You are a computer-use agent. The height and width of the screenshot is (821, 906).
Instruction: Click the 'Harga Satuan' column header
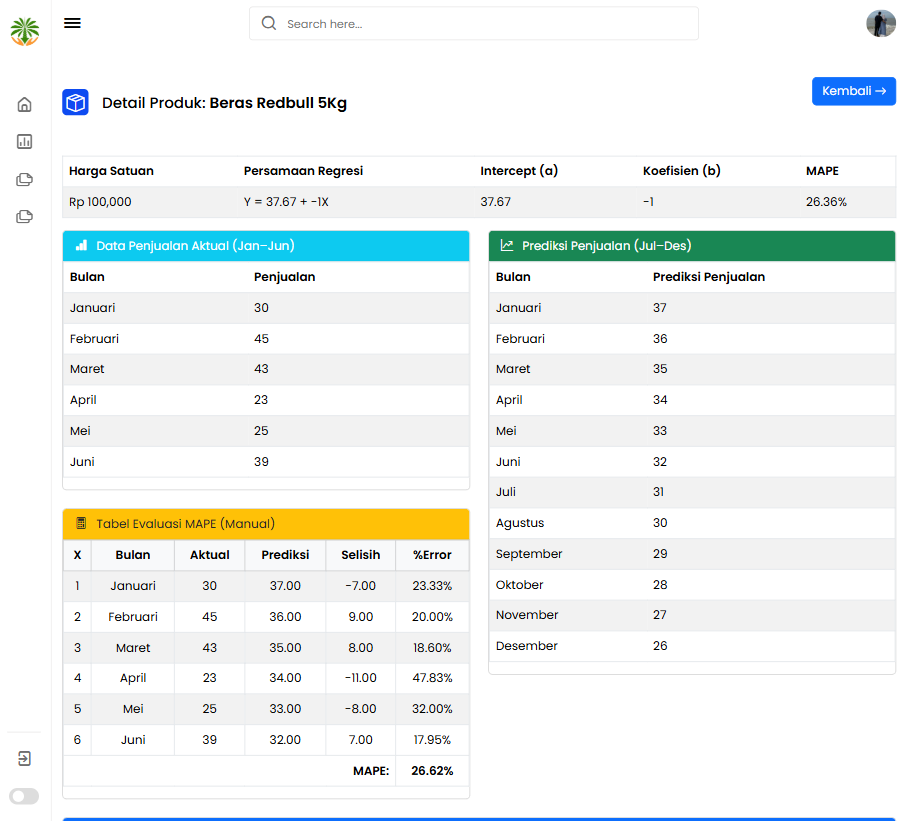112,171
